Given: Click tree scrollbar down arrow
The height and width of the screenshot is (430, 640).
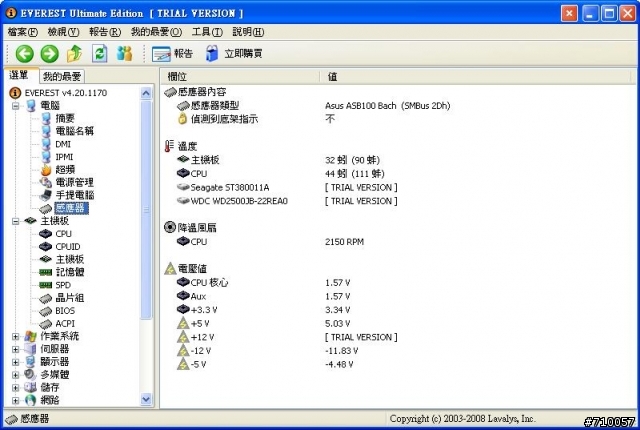Looking at the screenshot, I should pyautogui.click(x=146, y=399).
